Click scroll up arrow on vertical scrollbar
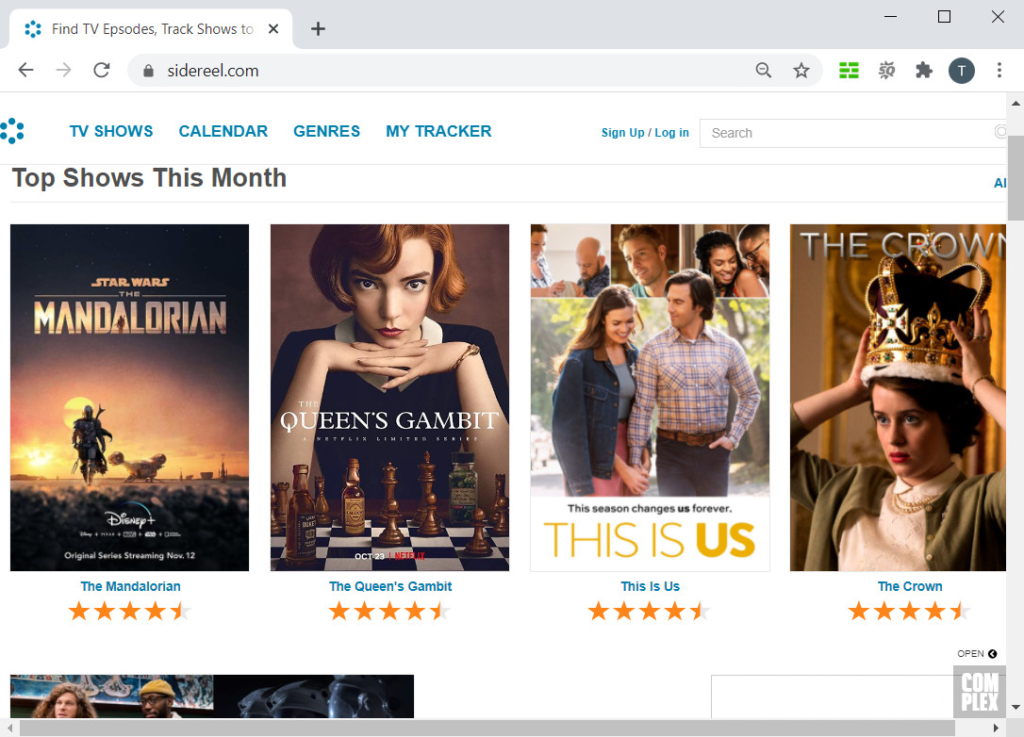This screenshot has width=1024, height=737. point(1016,103)
